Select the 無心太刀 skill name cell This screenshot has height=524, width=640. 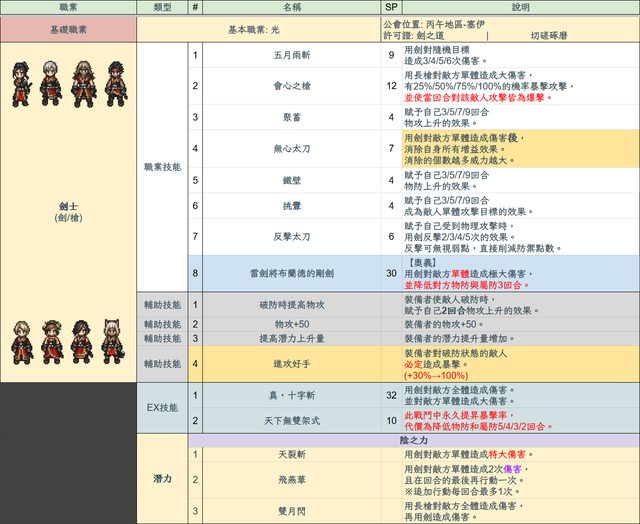[291, 148]
